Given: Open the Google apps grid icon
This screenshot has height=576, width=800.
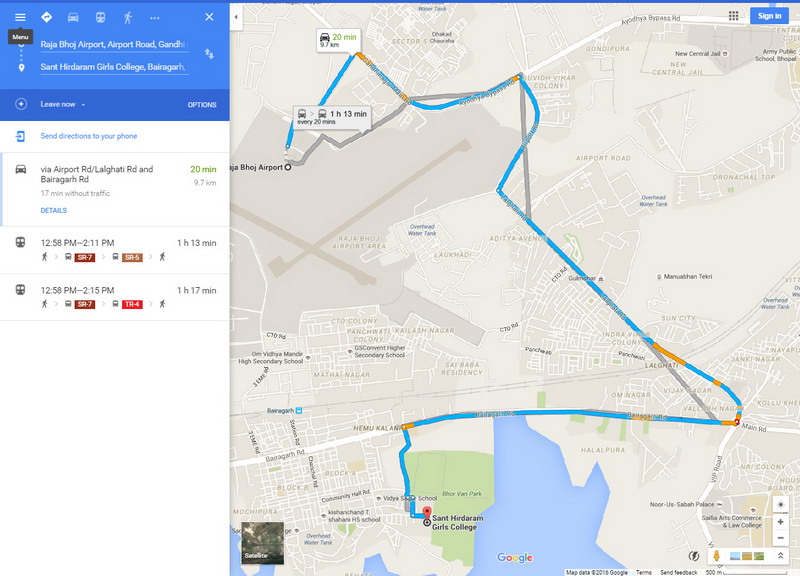Looking at the screenshot, I should pos(733,16).
